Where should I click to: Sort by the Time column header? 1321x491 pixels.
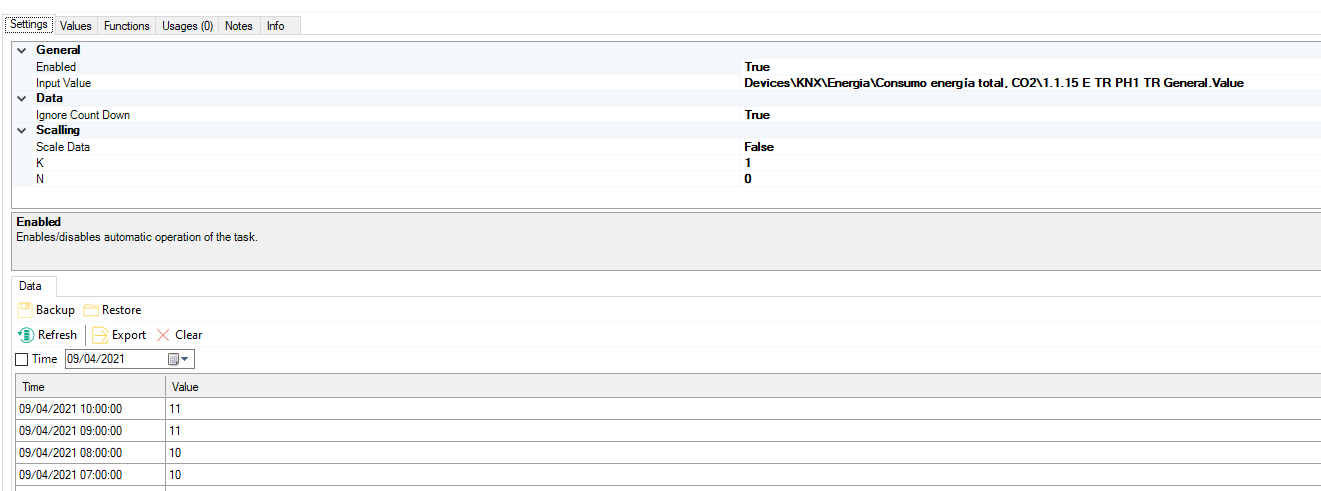coord(90,386)
